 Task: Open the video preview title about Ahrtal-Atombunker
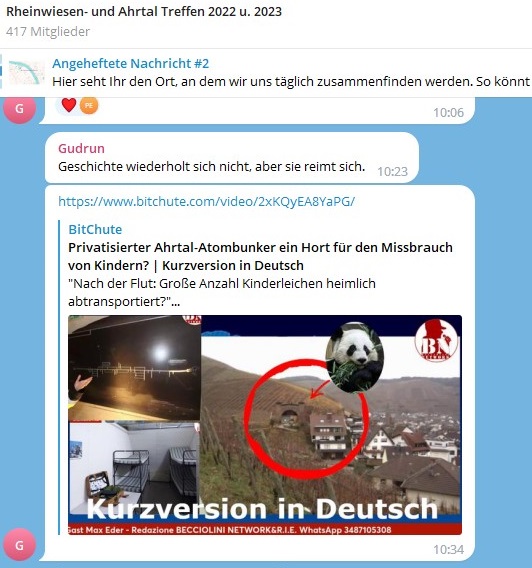(260, 256)
